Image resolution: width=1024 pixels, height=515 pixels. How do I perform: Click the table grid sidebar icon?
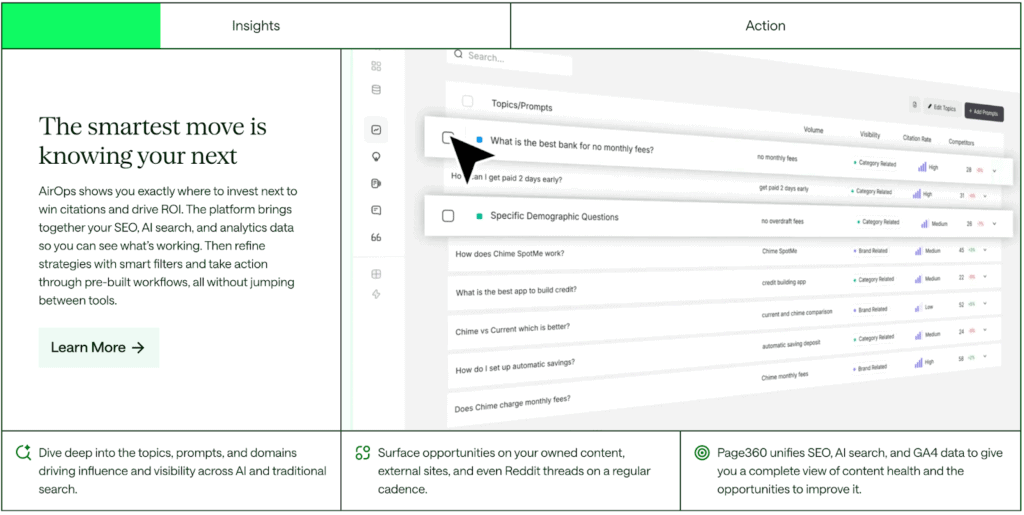[x=376, y=274]
